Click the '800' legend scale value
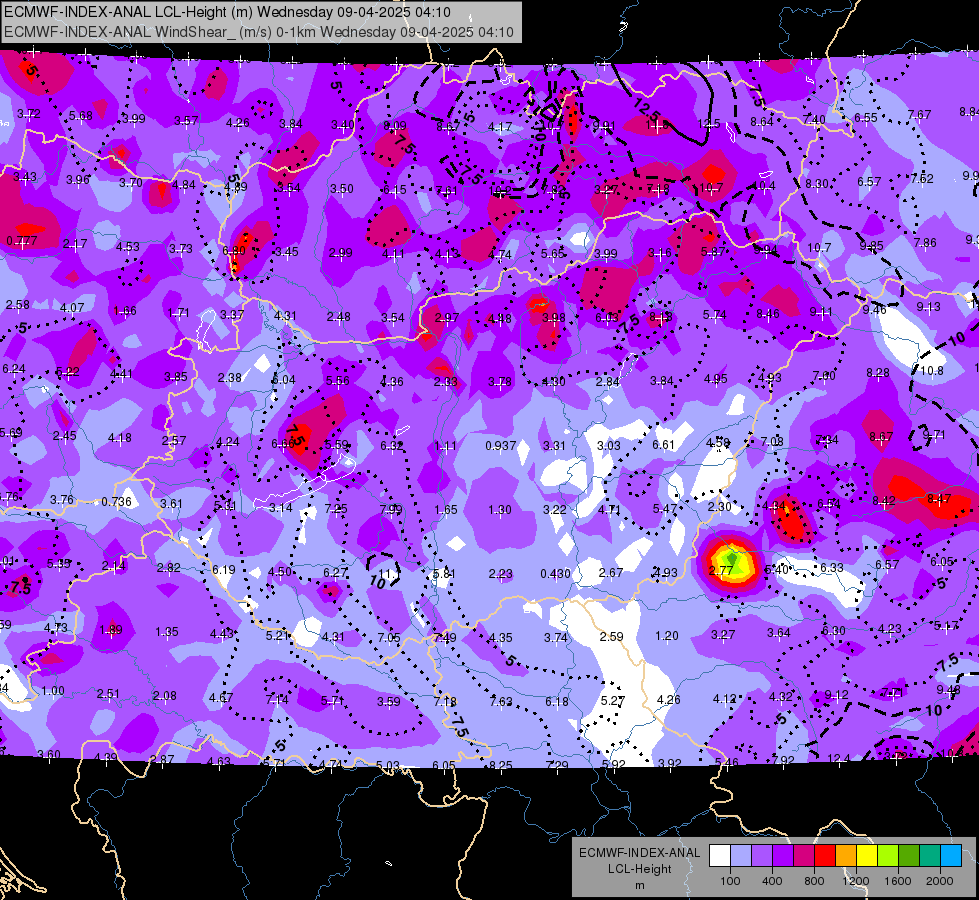The height and width of the screenshot is (900, 979). click(814, 881)
